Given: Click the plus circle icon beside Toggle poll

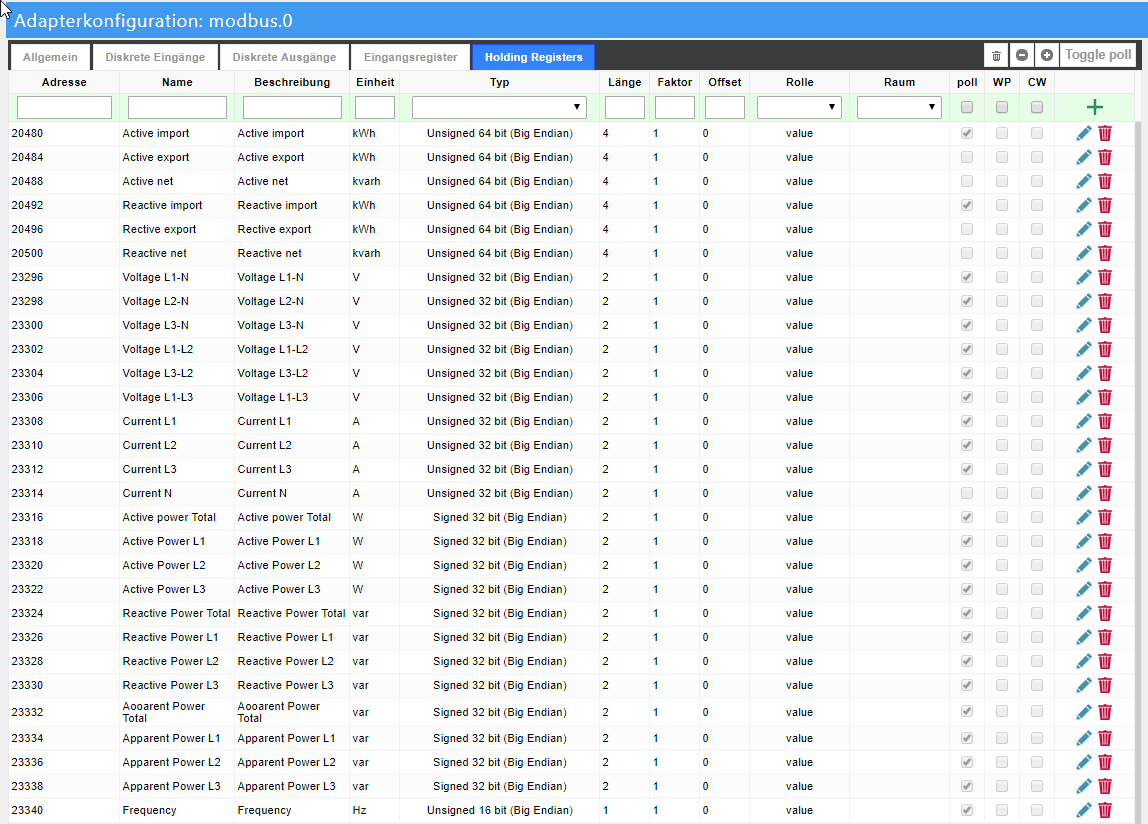Looking at the screenshot, I should 1047,55.
